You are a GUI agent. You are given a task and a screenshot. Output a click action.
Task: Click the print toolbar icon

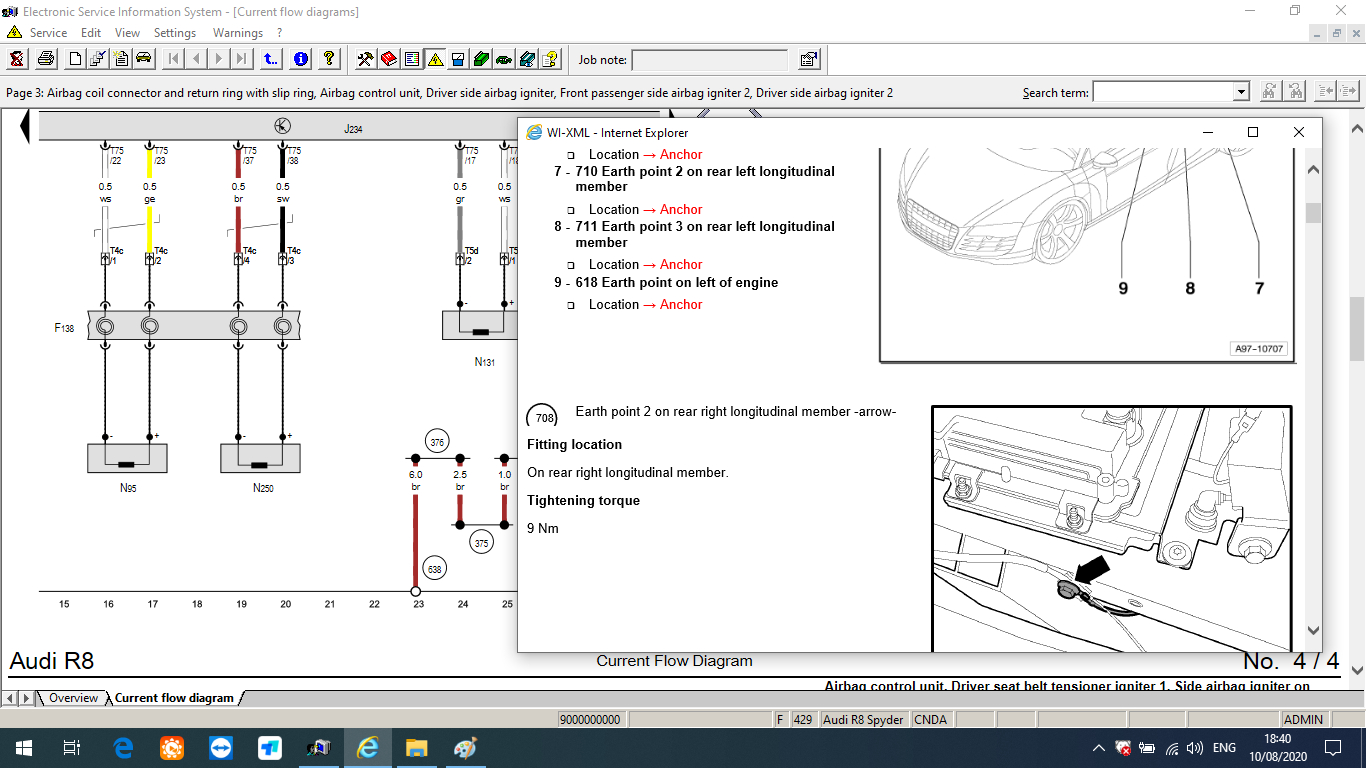pos(46,59)
